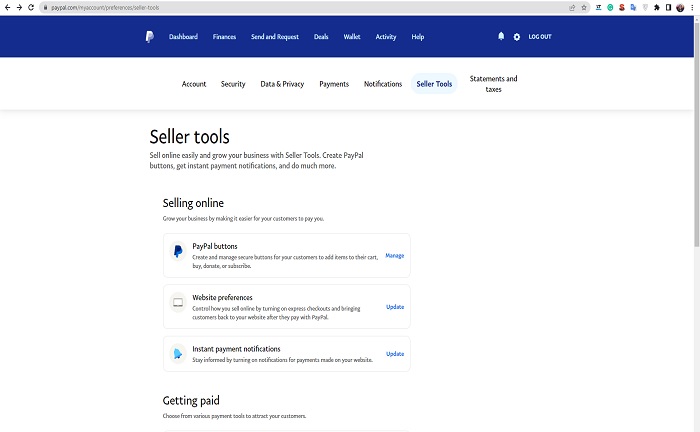Click the Instant payment notifications title

point(236,349)
